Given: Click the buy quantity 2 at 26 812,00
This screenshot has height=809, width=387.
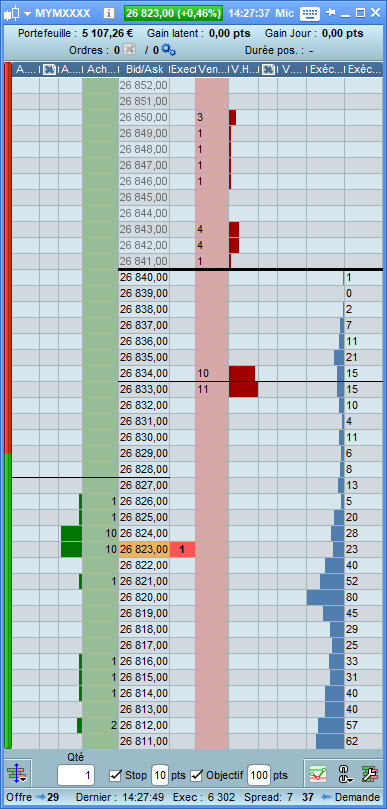Looking at the screenshot, I should (101, 725).
